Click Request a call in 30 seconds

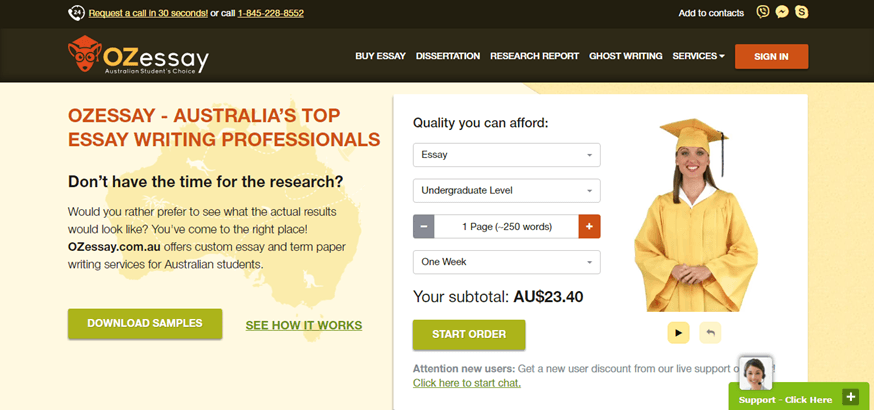(148, 13)
